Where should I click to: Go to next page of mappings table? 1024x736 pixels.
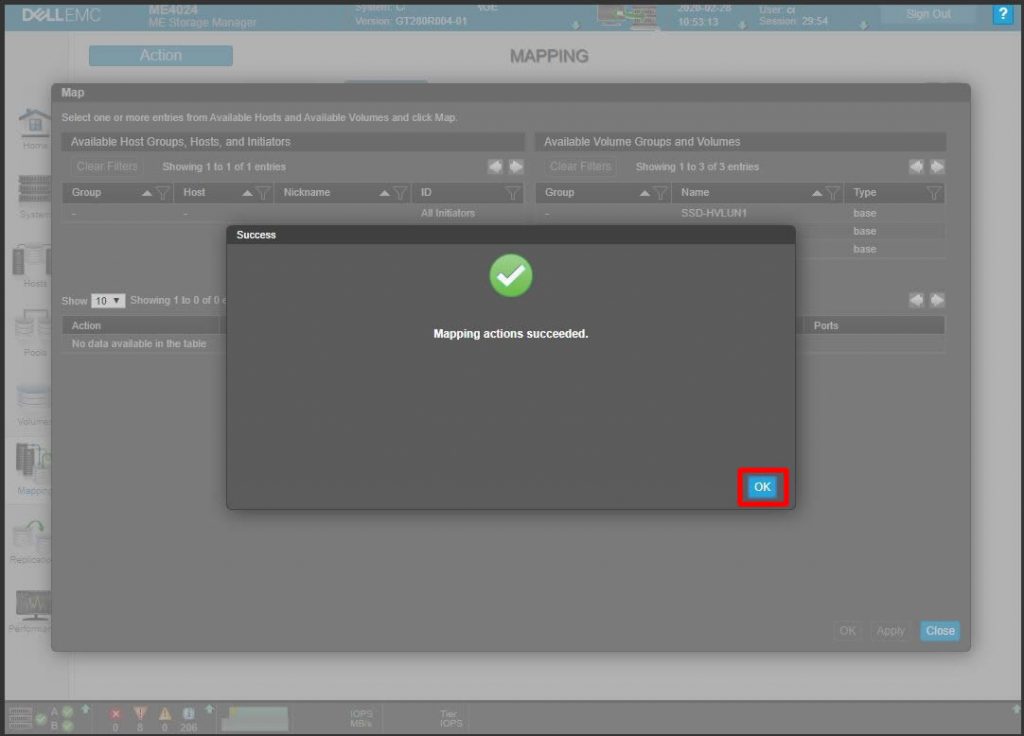pos(937,300)
